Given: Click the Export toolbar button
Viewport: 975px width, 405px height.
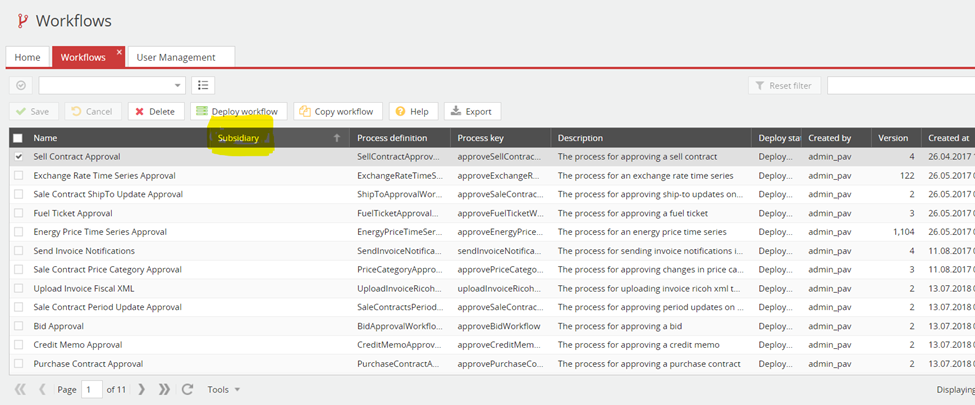Looking at the screenshot, I should tap(472, 112).
